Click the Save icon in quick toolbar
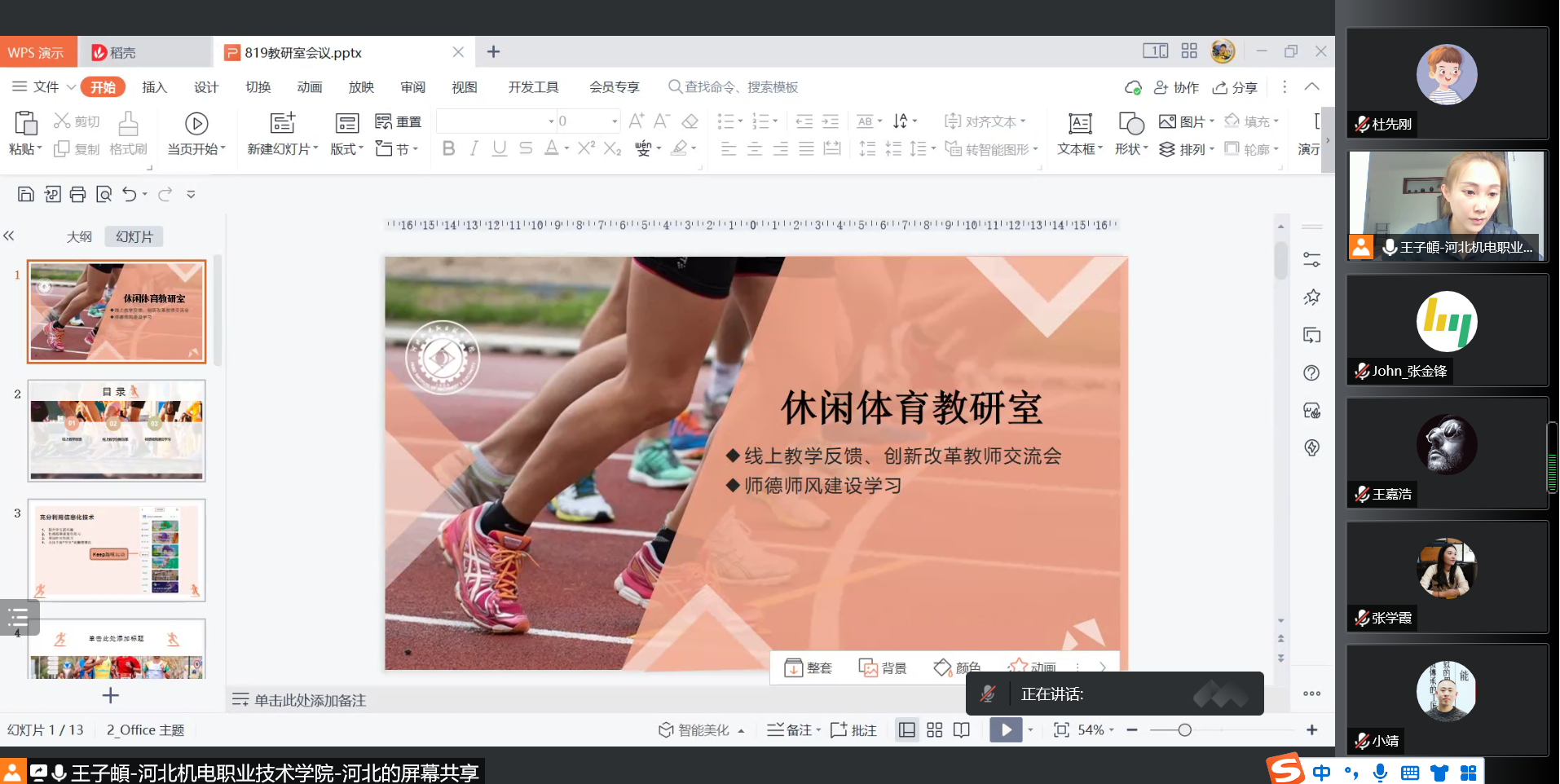Image resolution: width=1560 pixels, height=784 pixels. point(25,194)
